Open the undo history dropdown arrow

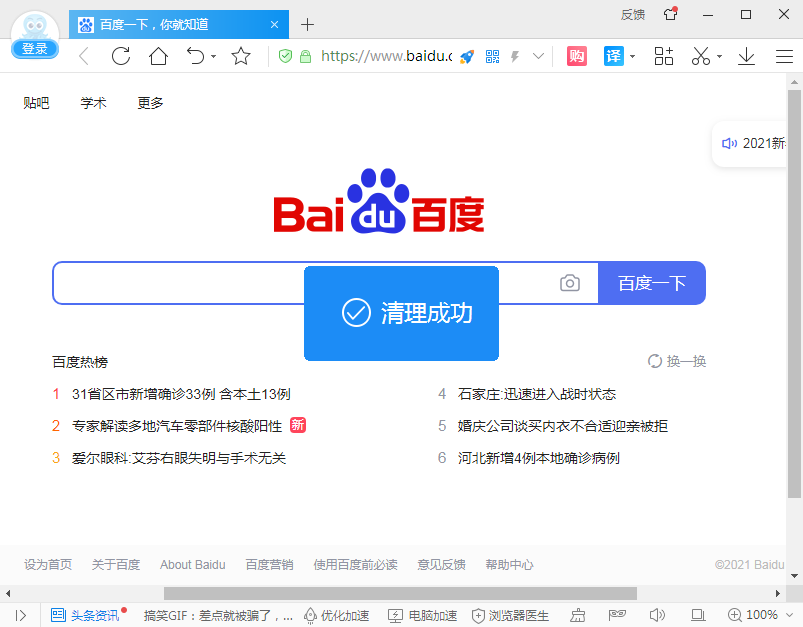click(214, 56)
